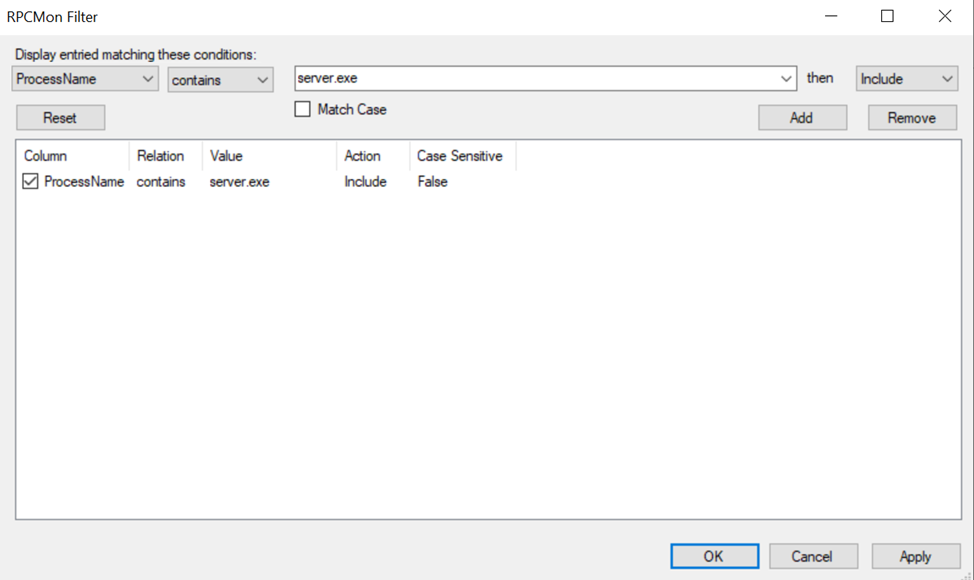This screenshot has width=974, height=580.
Task: Remove the selected filter
Action: (x=911, y=118)
